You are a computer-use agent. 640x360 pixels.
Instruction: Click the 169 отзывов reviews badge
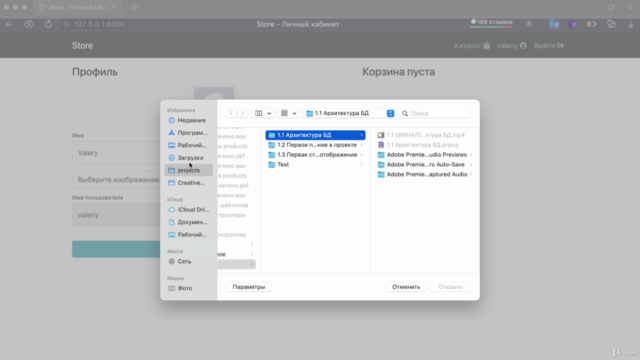[491, 22]
